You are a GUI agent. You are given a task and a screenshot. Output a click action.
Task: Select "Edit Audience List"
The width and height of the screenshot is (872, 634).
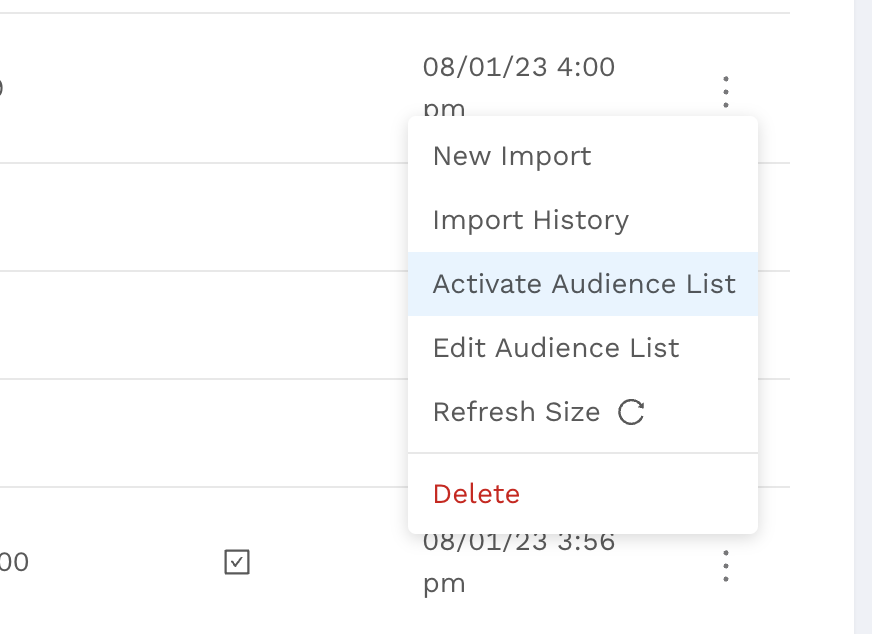click(x=555, y=348)
